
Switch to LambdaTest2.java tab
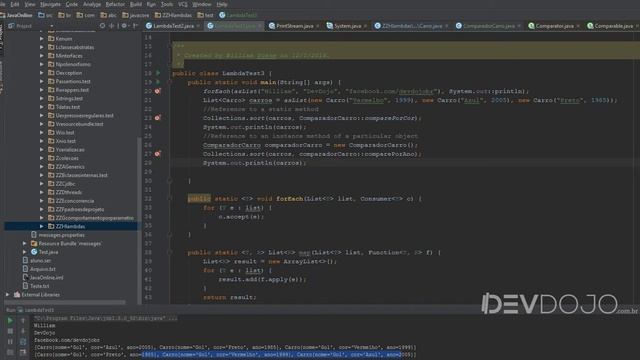(x=173, y=26)
